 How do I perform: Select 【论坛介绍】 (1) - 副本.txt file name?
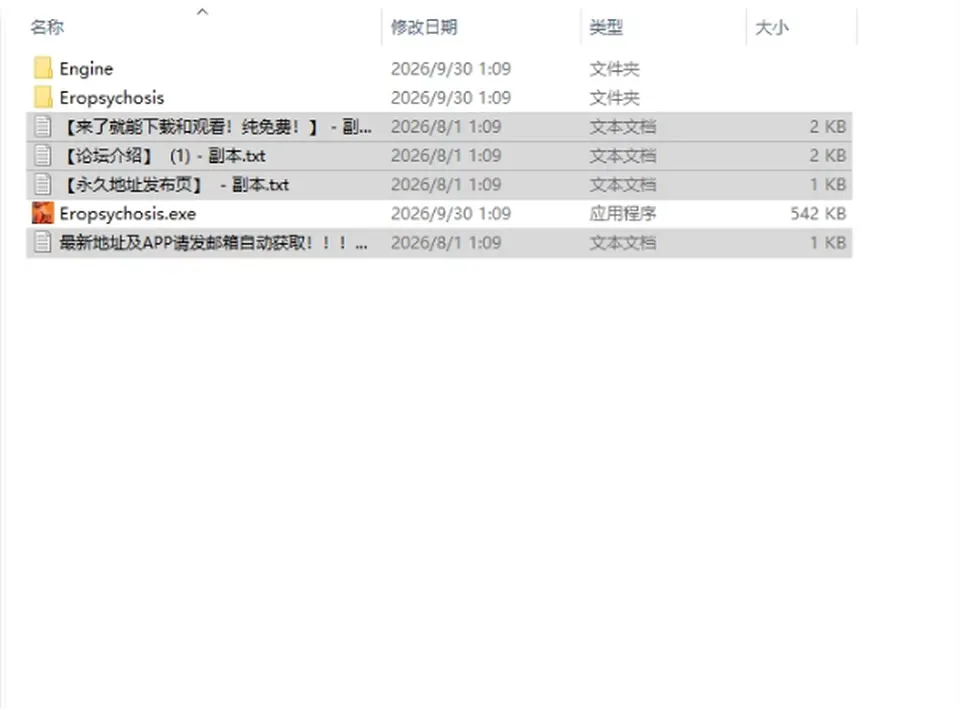click(164, 156)
